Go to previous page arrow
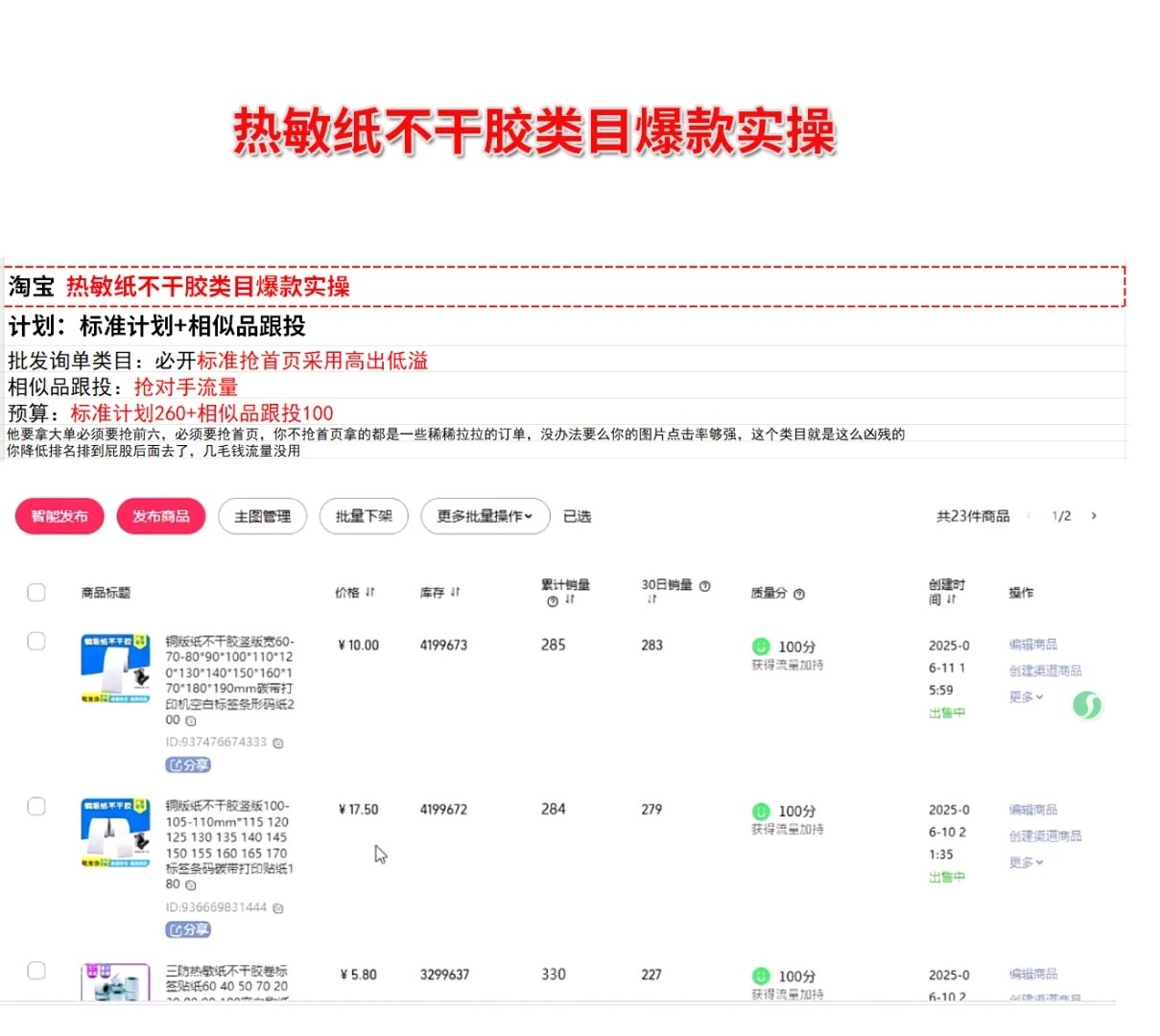This screenshot has width=1160, height=1036. tap(1029, 516)
